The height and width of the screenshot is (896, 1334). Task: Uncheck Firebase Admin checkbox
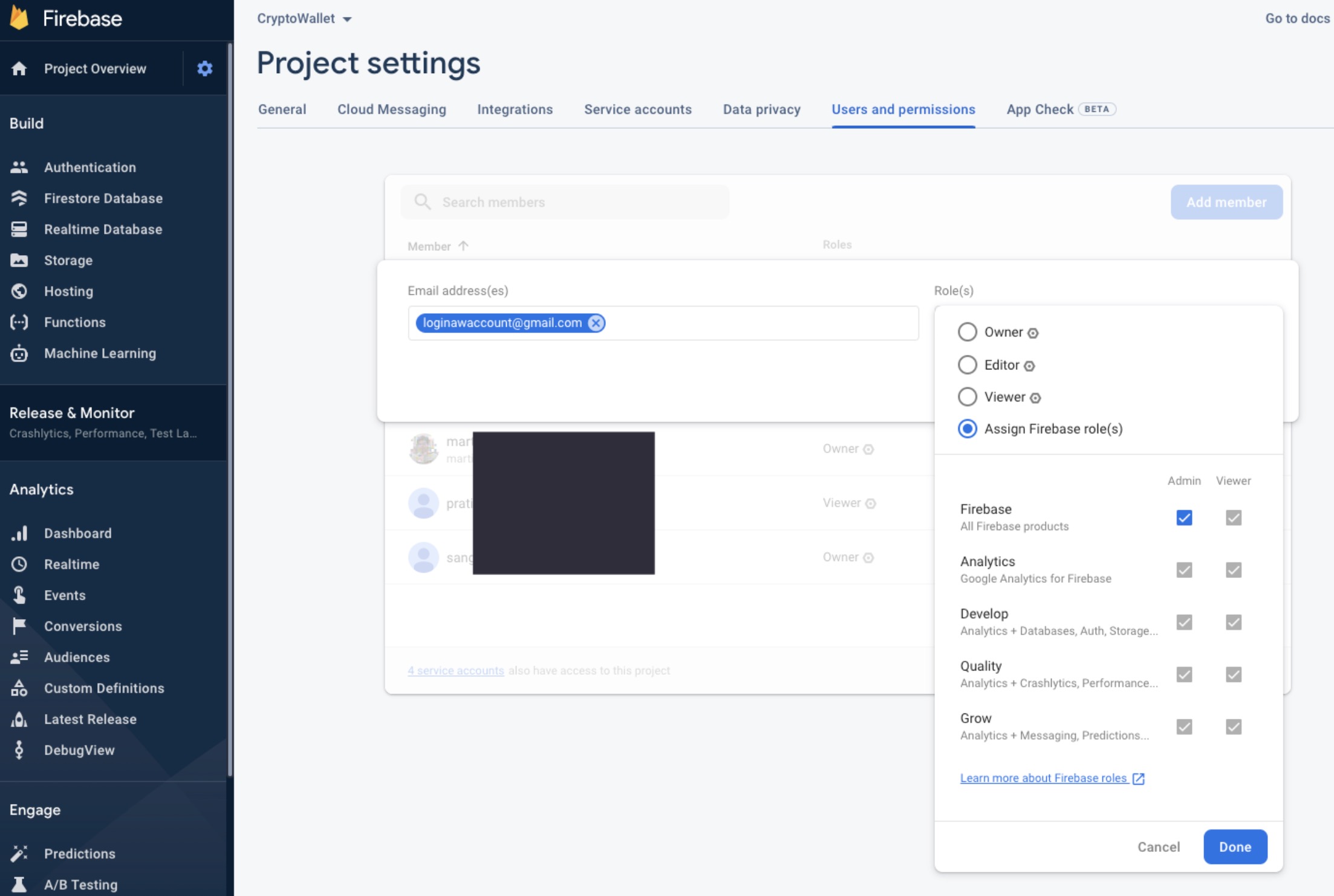click(1183, 518)
